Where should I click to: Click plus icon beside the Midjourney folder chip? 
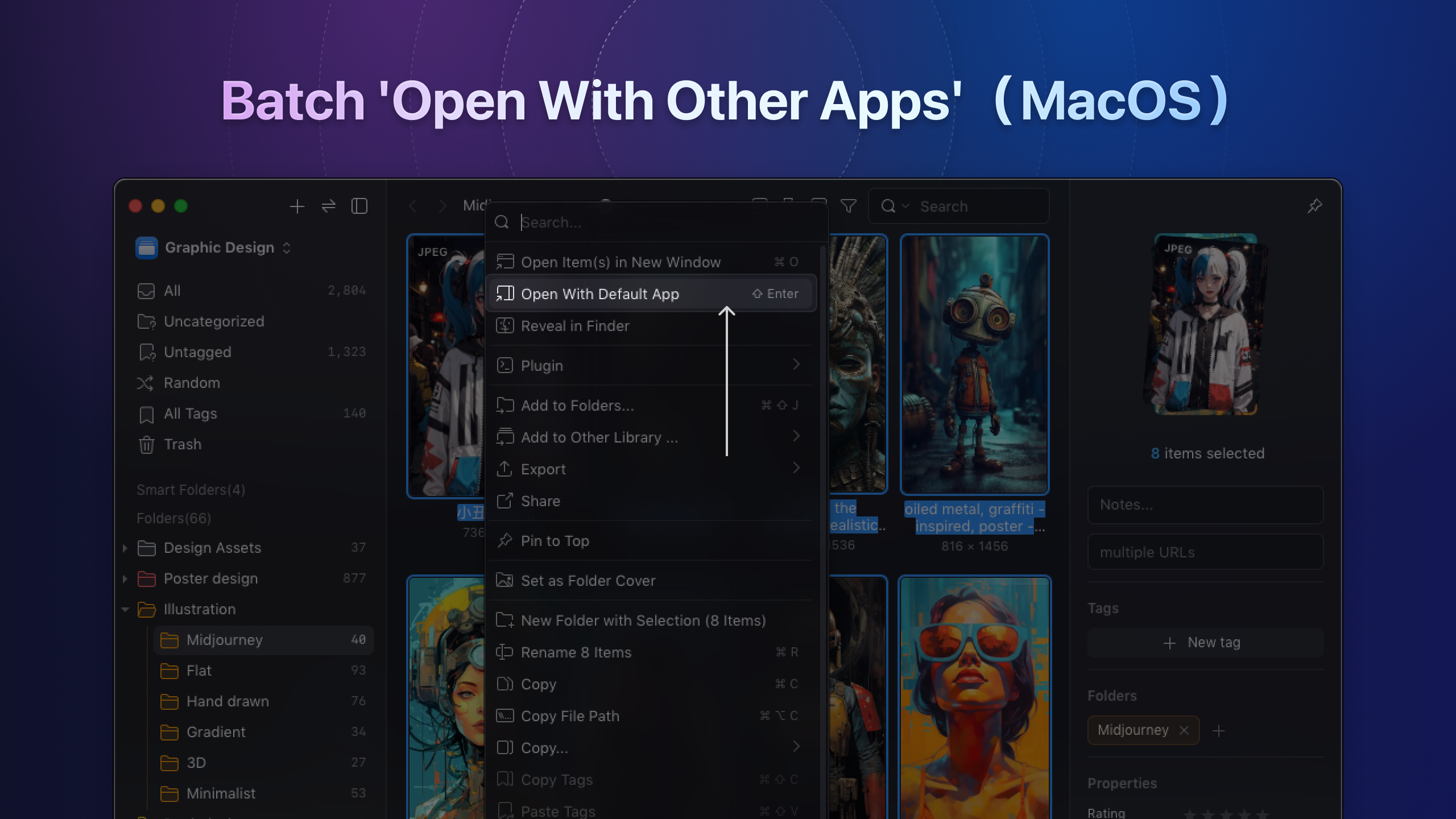coord(1218,730)
